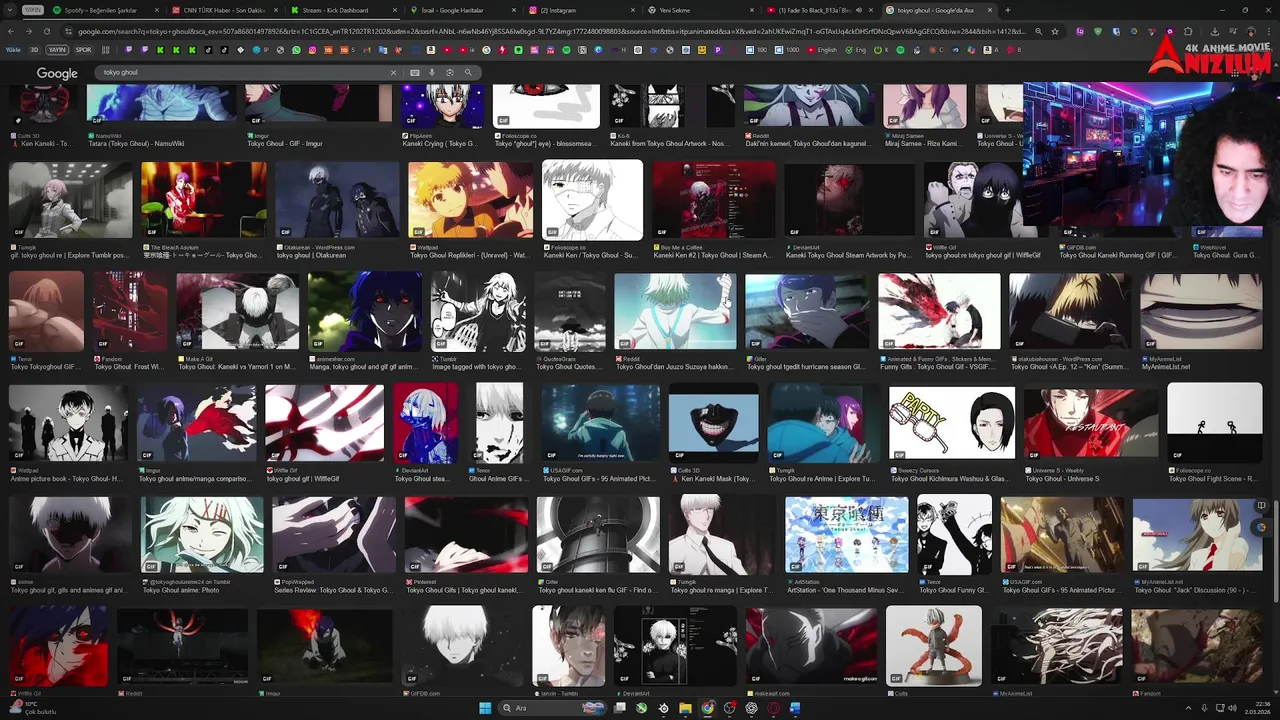Image resolution: width=1280 pixels, height=720 pixels.
Task: Click the Google logo
Action: [57, 73]
